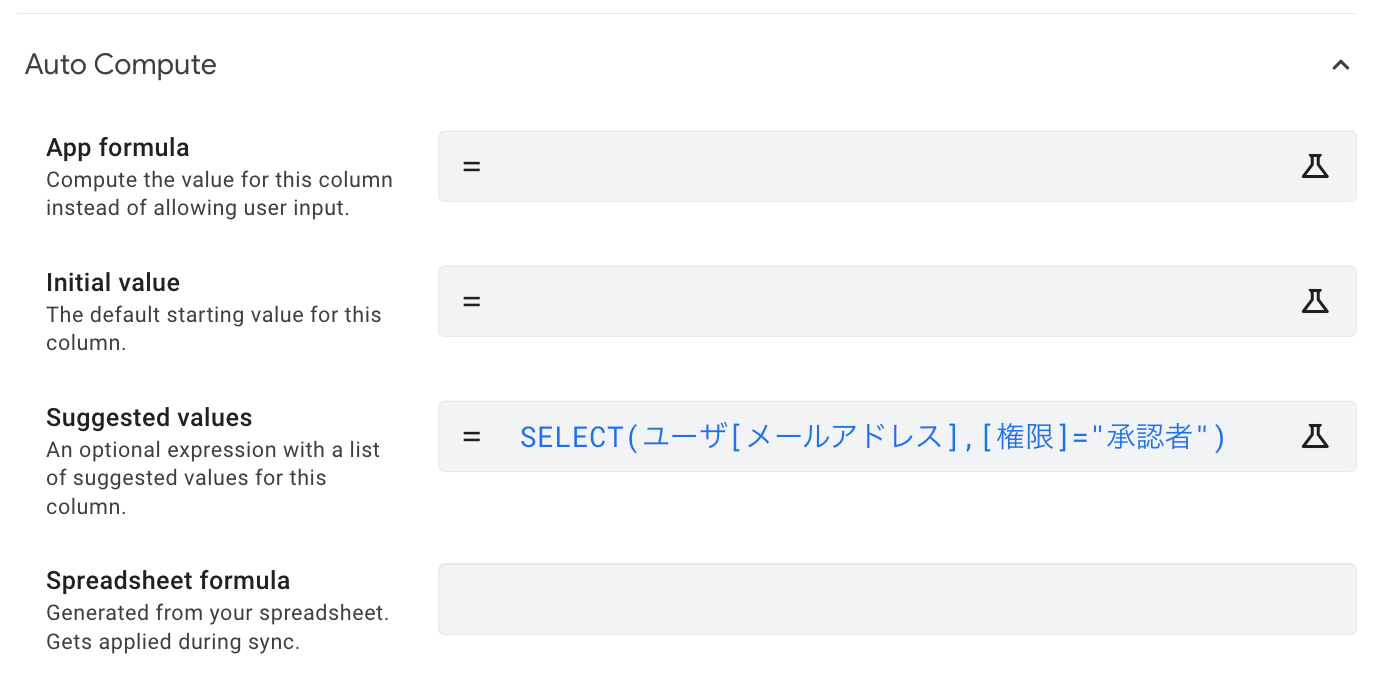Viewport: 1373px width, 699px height.
Task: Click the SELECT expression in Suggested values
Action: pyautogui.click(x=872, y=437)
